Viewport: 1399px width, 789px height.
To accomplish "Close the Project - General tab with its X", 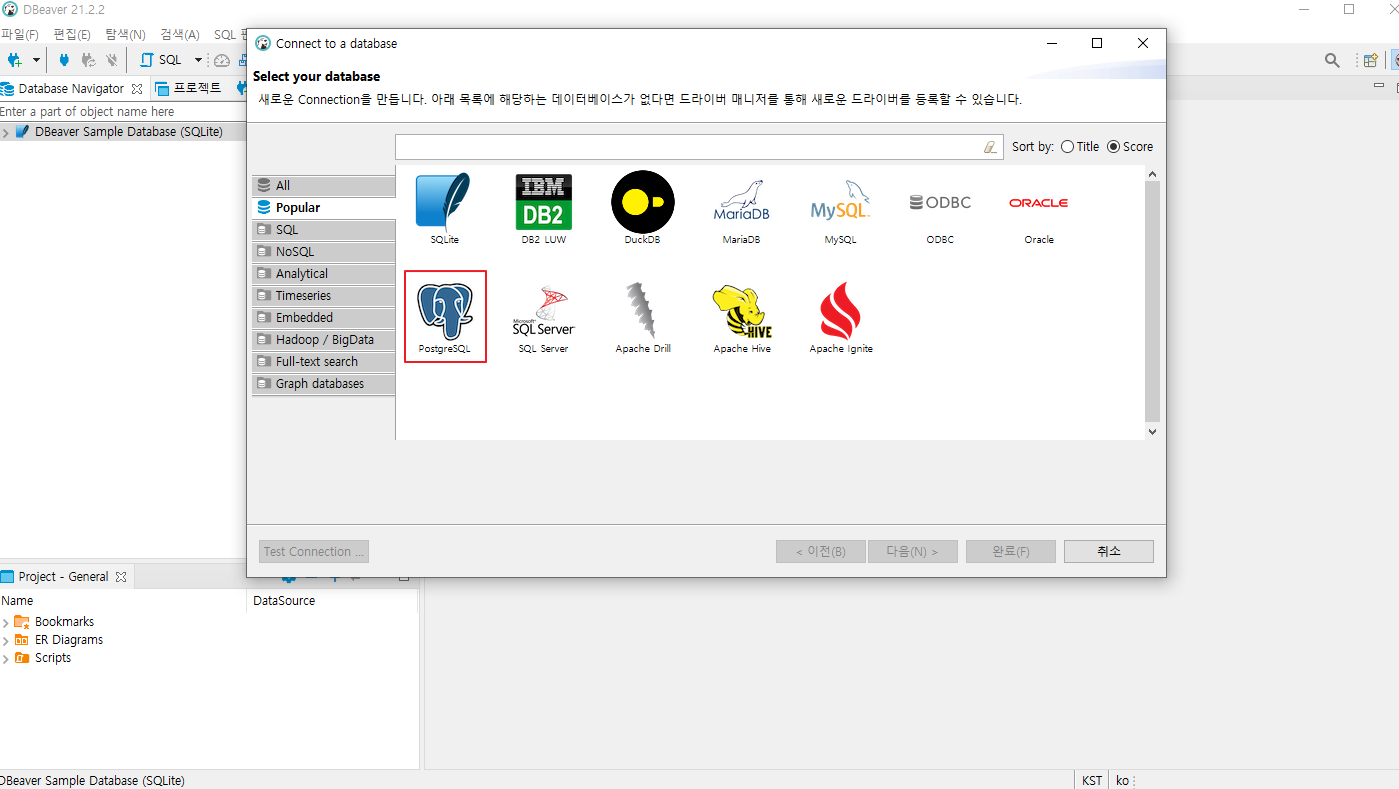I will coord(121,577).
